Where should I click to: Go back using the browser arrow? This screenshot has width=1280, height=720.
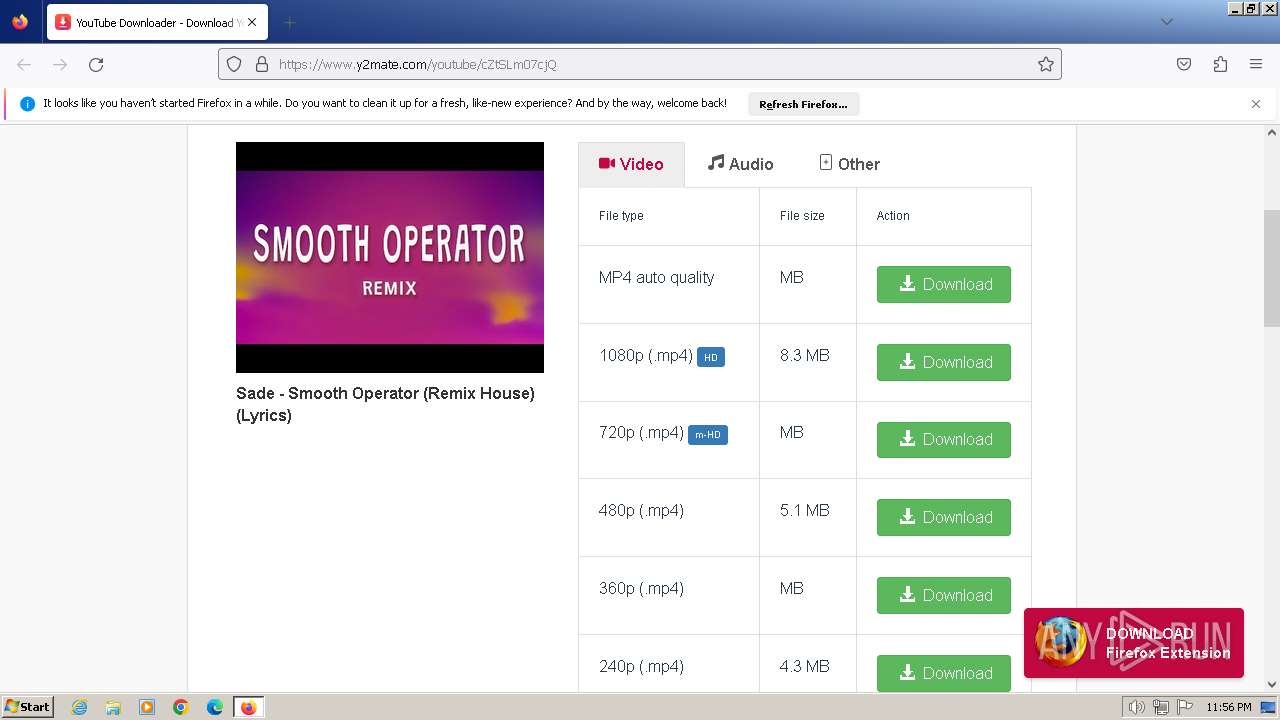[x=24, y=64]
